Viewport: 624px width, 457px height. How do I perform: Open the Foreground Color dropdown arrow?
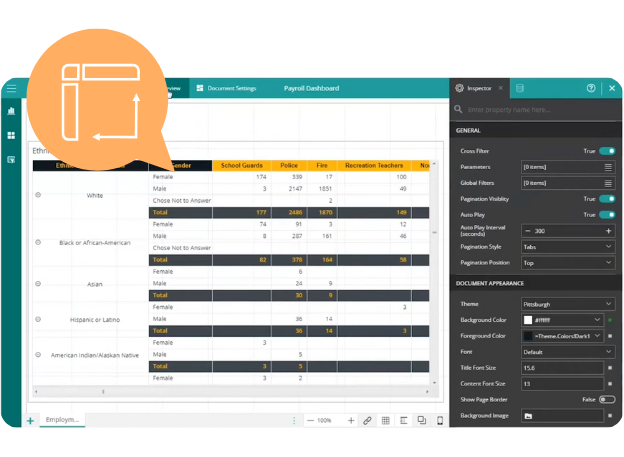tap(597, 336)
